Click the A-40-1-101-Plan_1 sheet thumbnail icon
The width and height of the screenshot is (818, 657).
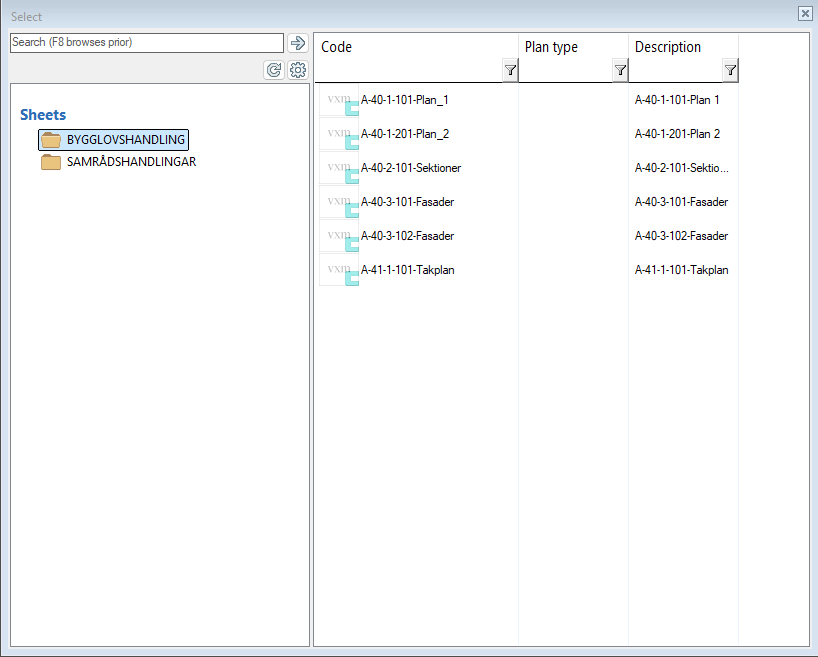pos(339,101)
